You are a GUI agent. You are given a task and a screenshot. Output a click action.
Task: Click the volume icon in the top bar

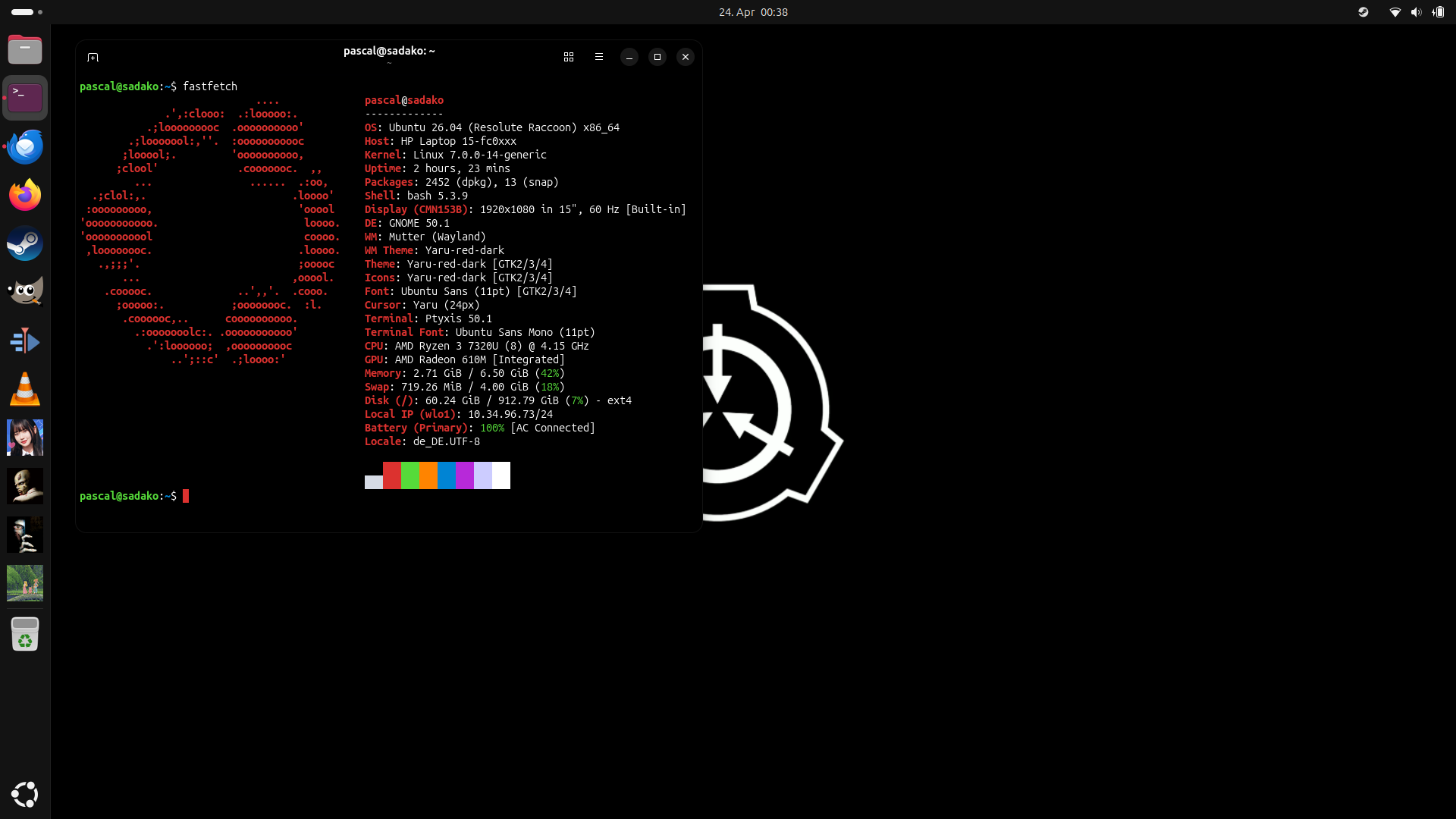(1416, 12)
